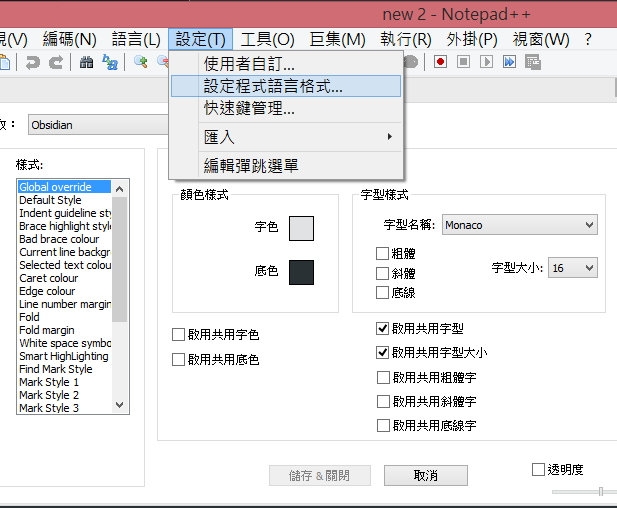Open the 語言(L) menu

tap(136, 39)
